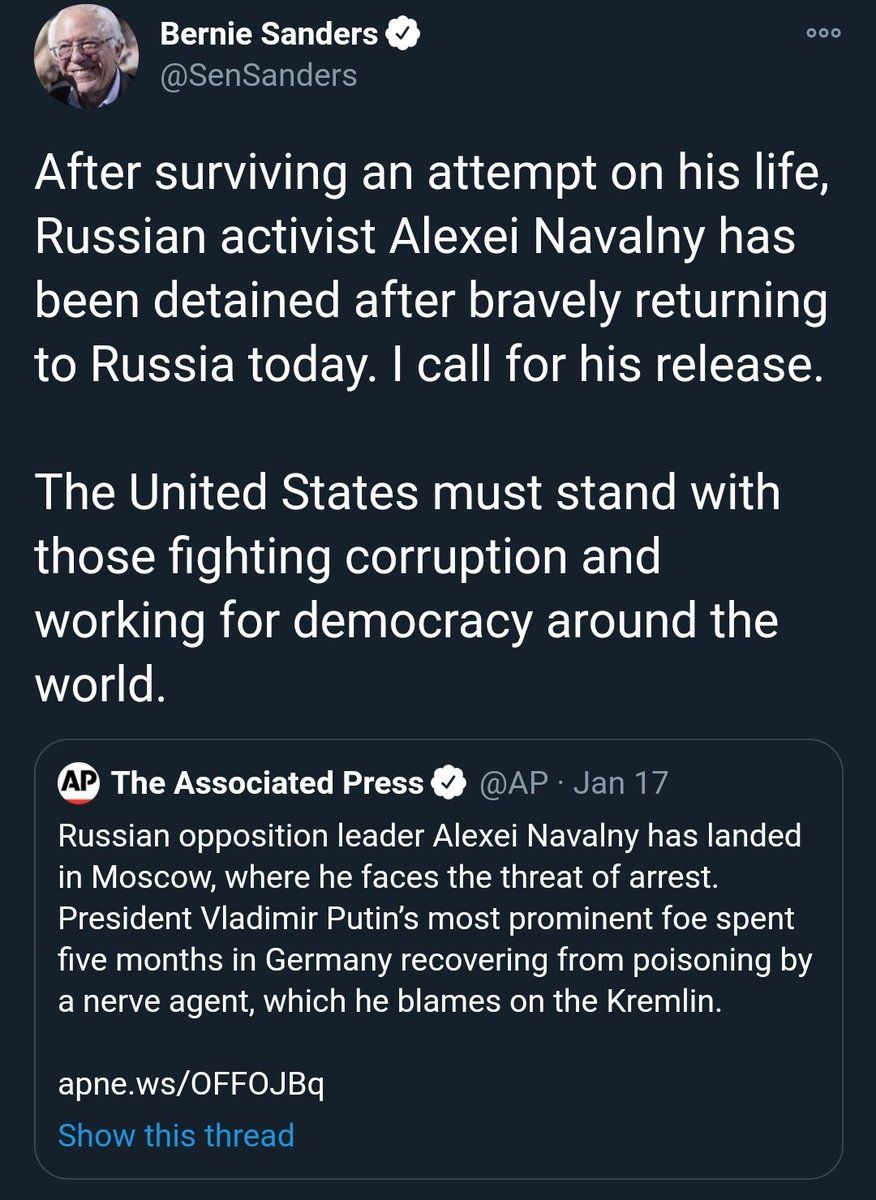This screenshot has width=876, height=1200.
Task: Click verified badge beside Bernie Sanders
Action: 403,35
